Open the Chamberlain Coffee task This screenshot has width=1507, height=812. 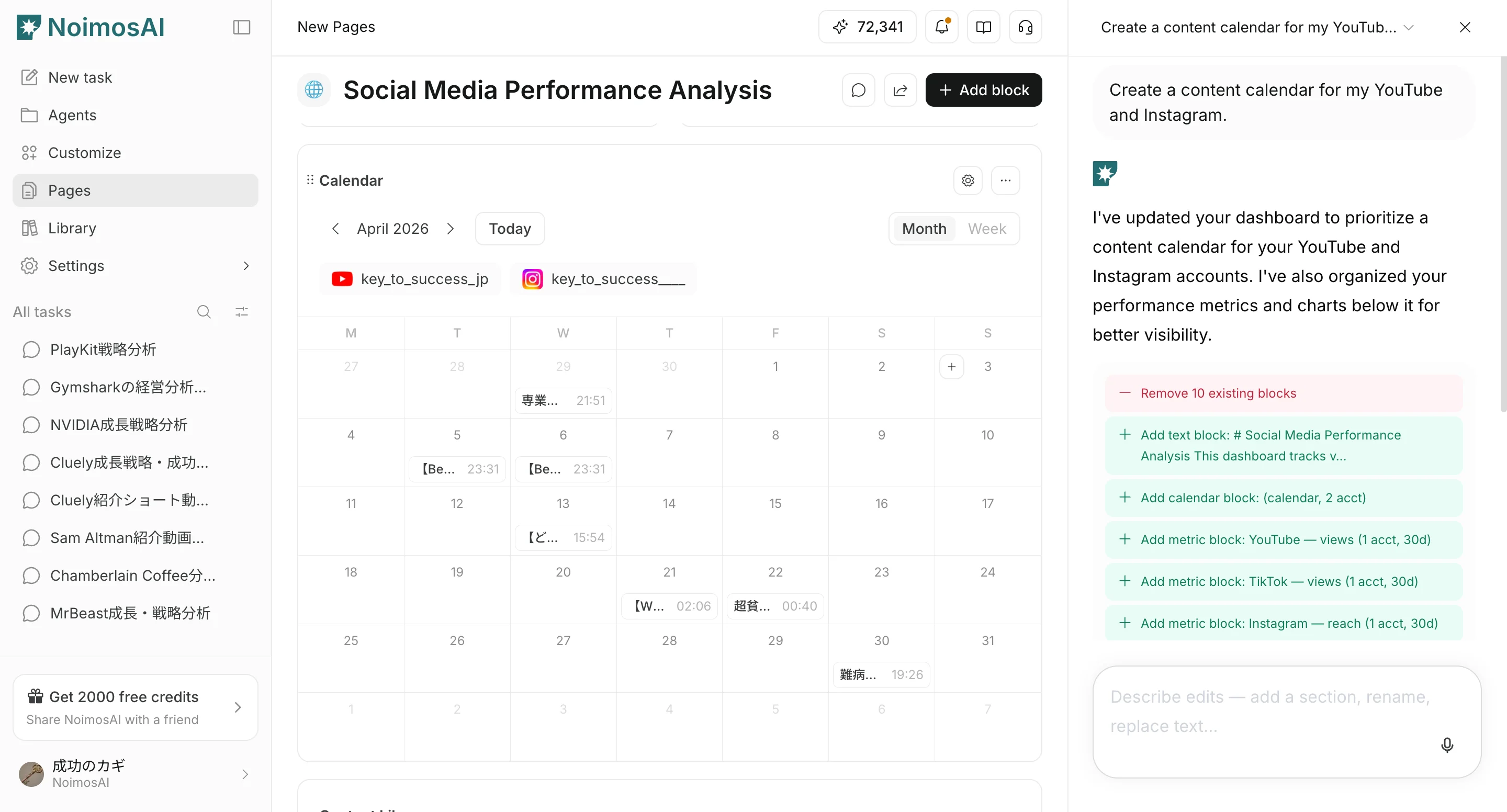(136, 576)
